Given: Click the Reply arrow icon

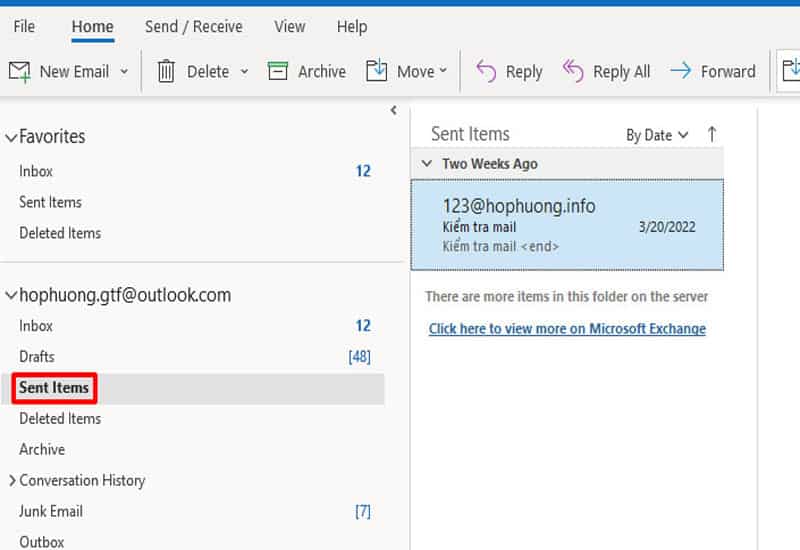Looking at the screenshot, I should [486, 71].
